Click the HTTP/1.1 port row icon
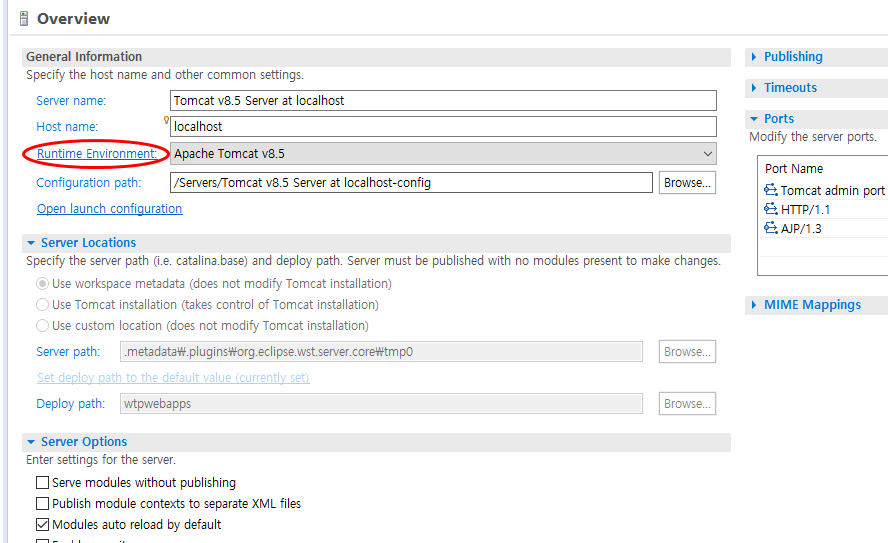Image resolution: width=888 pixels, height=543 pixels. coord(771,209)
